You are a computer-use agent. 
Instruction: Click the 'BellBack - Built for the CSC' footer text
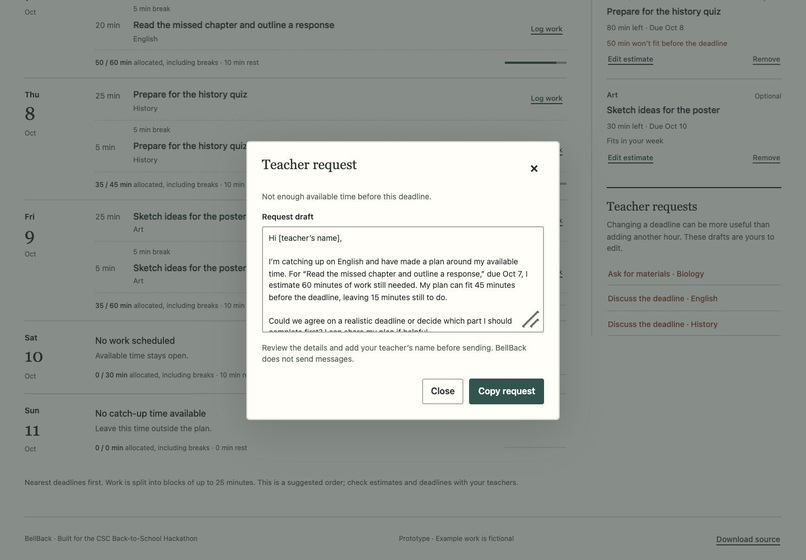(x=111, y=539)
